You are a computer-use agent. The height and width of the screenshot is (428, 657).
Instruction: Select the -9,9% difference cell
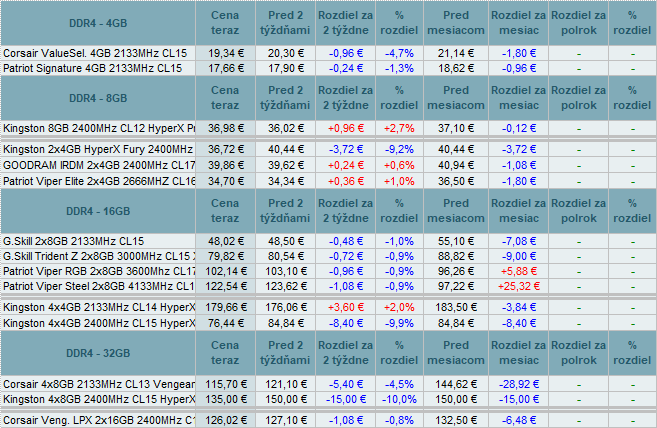(399, 323)
